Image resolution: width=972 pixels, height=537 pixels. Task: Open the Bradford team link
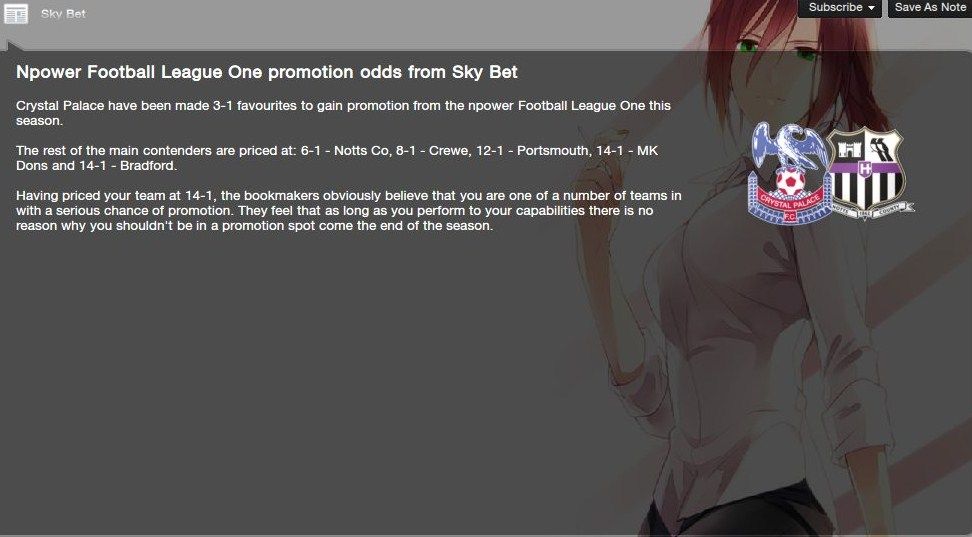point(148,166)
